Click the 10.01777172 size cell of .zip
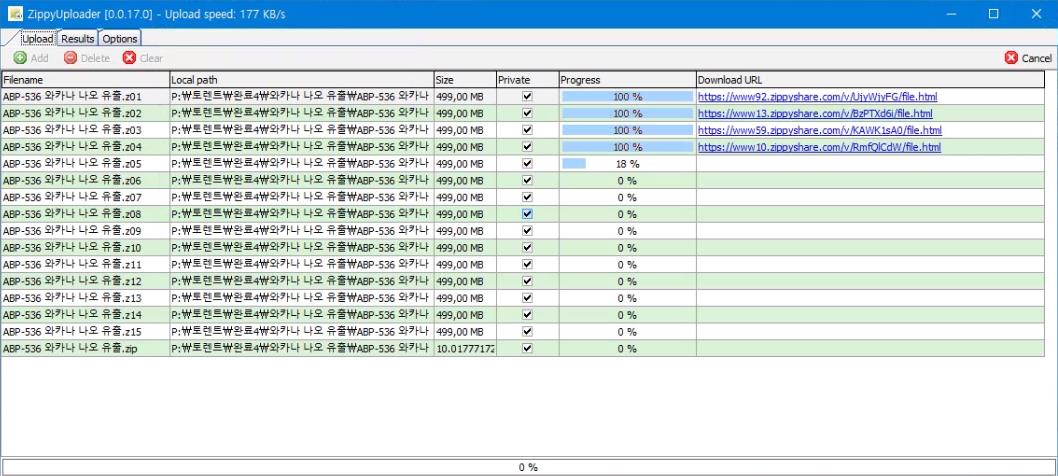 pyautogui.click(x=465, y=348)
